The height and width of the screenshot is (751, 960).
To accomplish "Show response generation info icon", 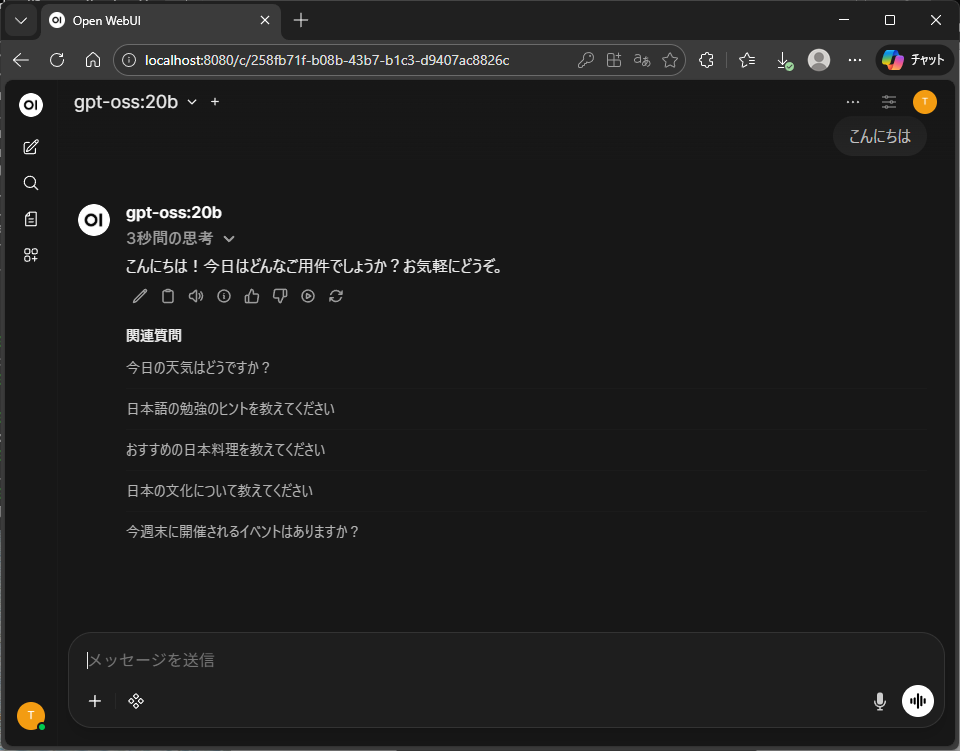I will point(224,296).
